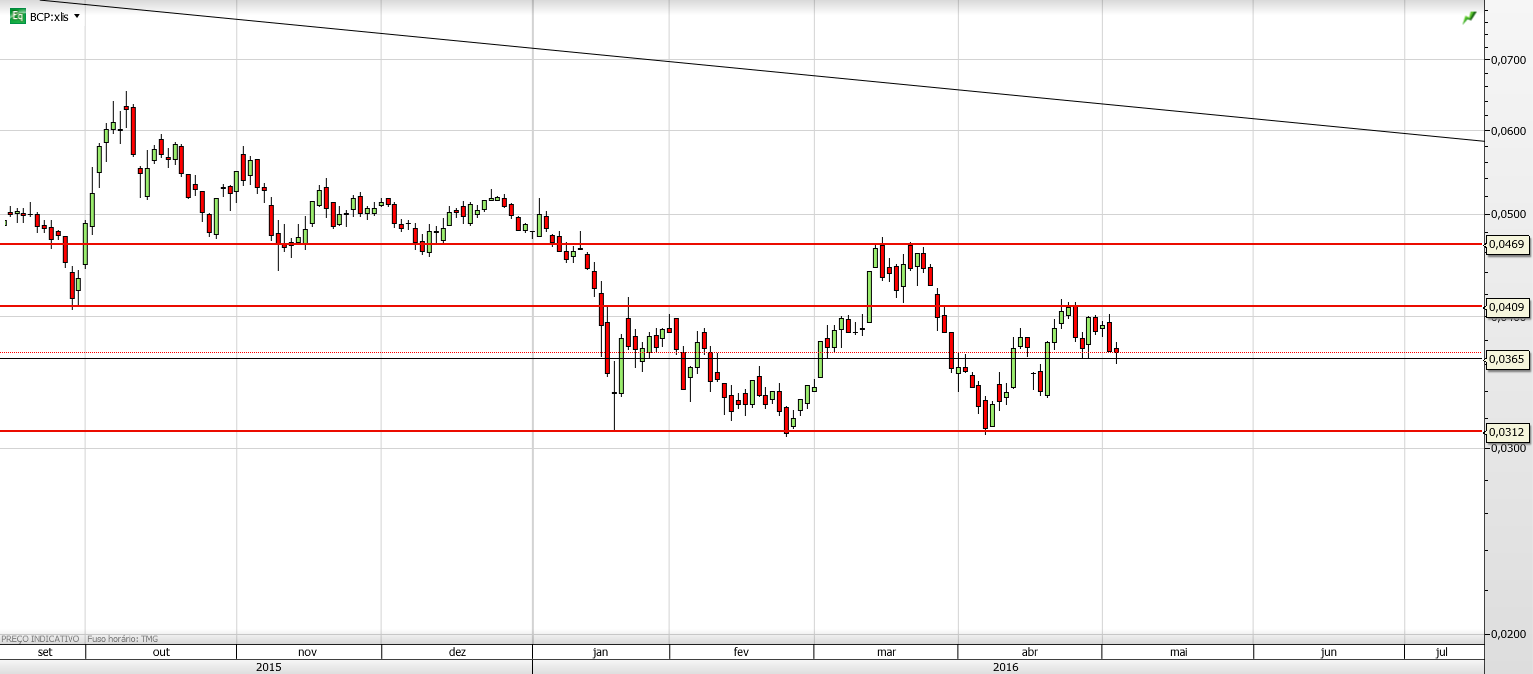Click the 'mai' month on time axis

pyautogui.click(x=1178, y=652)
